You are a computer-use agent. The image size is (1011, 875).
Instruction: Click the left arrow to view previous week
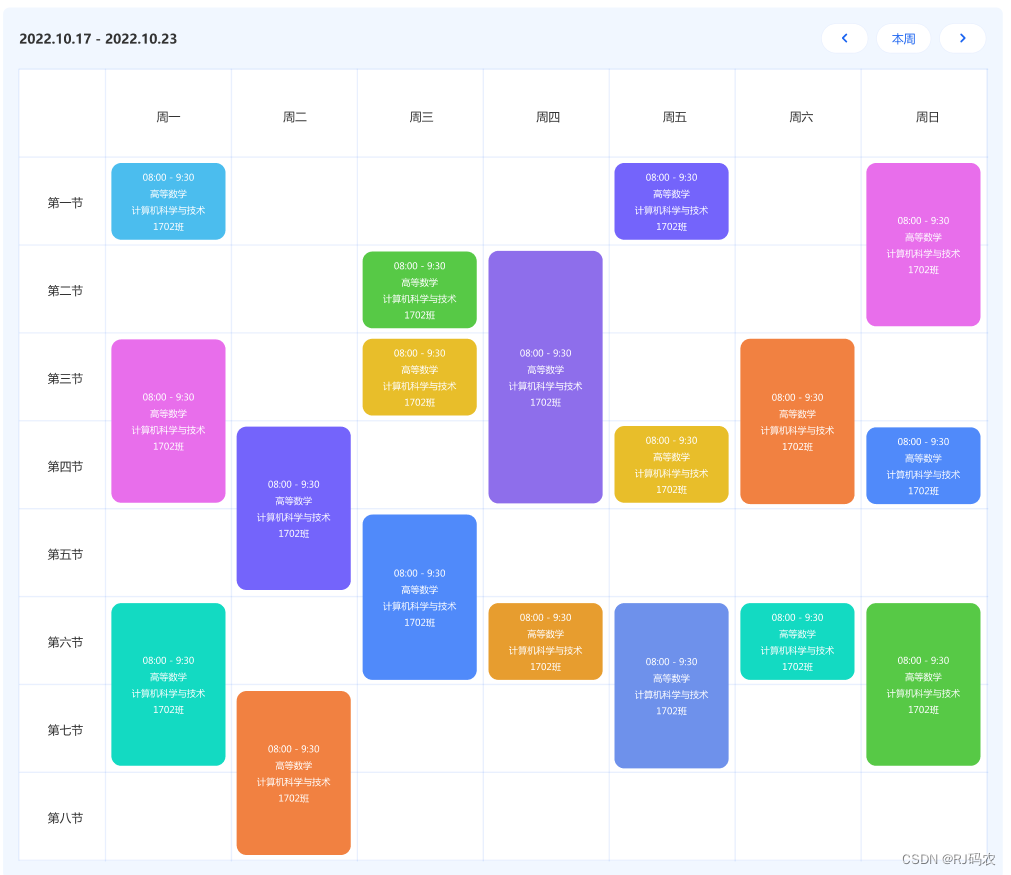pyautogui.click(x=844, y=38)
